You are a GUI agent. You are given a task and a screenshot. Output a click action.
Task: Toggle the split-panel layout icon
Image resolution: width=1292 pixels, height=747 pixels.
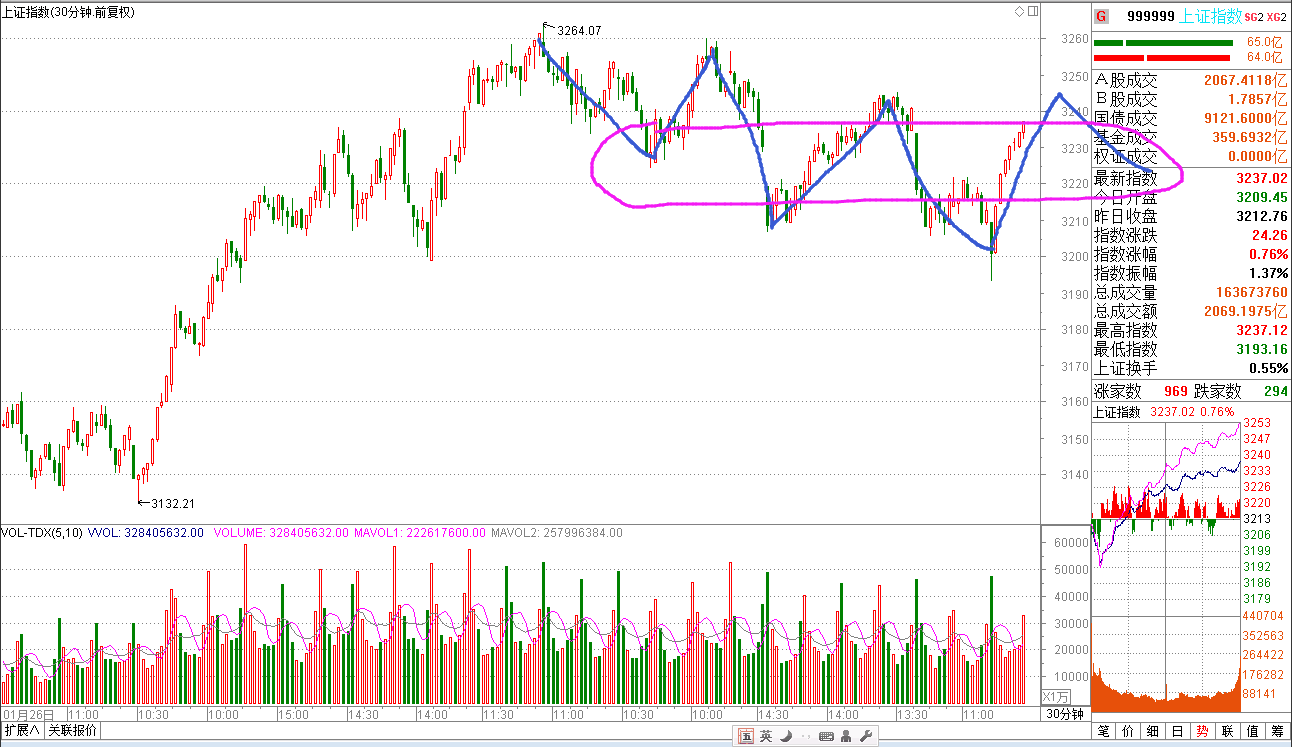click(1032, 12)
